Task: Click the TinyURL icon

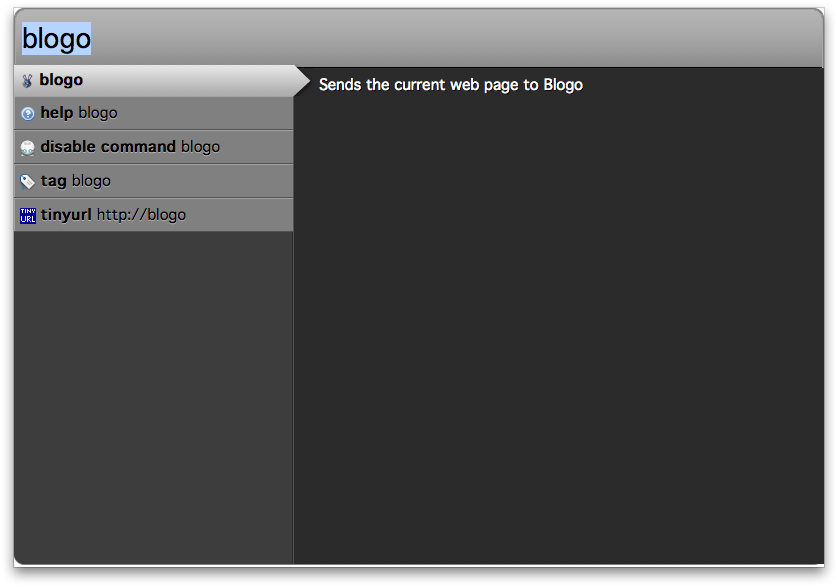Action: tap(27, 215)
